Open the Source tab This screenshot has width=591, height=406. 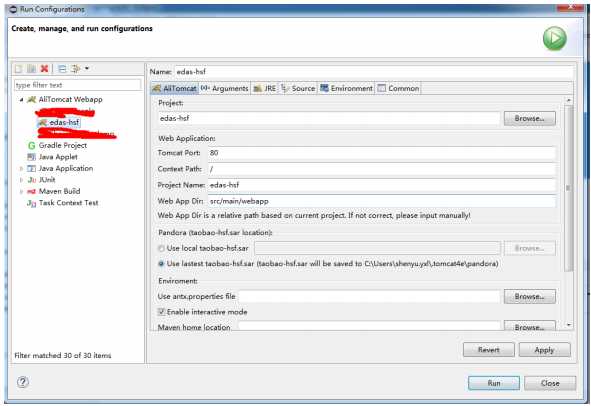[x=298, y=88]
